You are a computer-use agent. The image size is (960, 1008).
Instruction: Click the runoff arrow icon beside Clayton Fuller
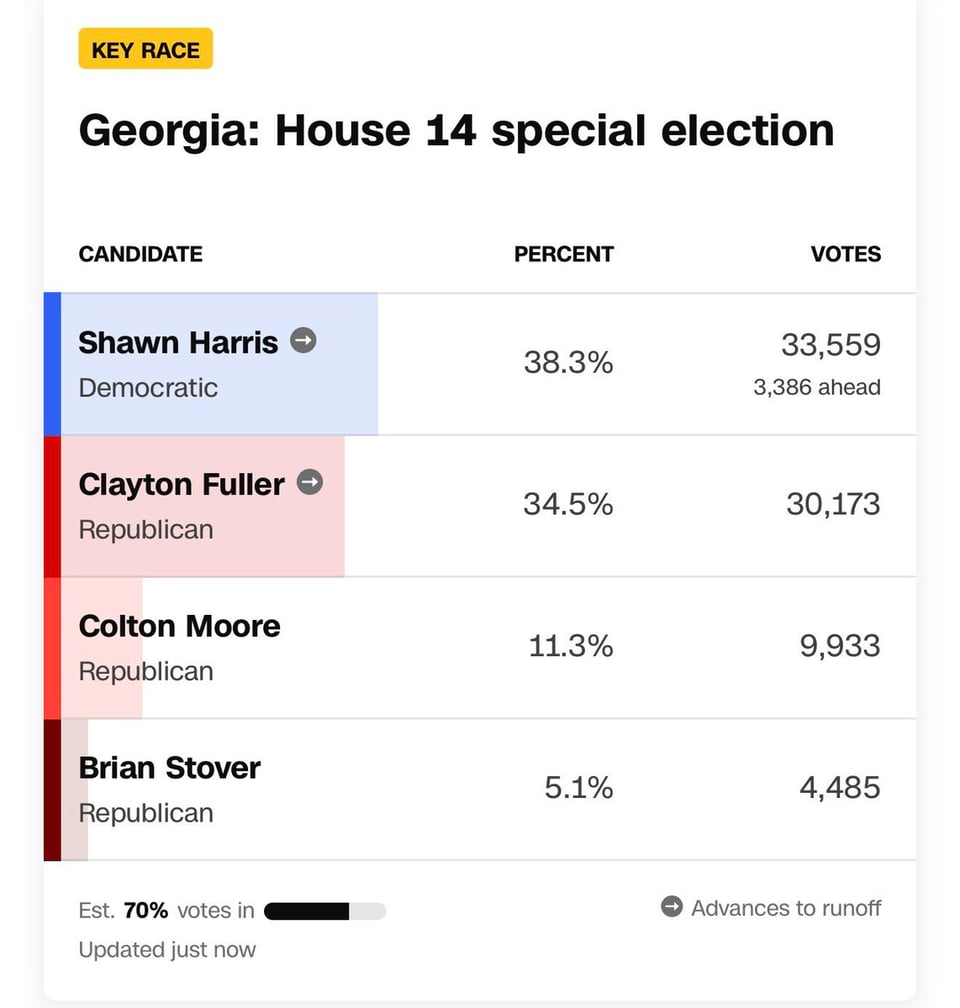coord(311,482)
